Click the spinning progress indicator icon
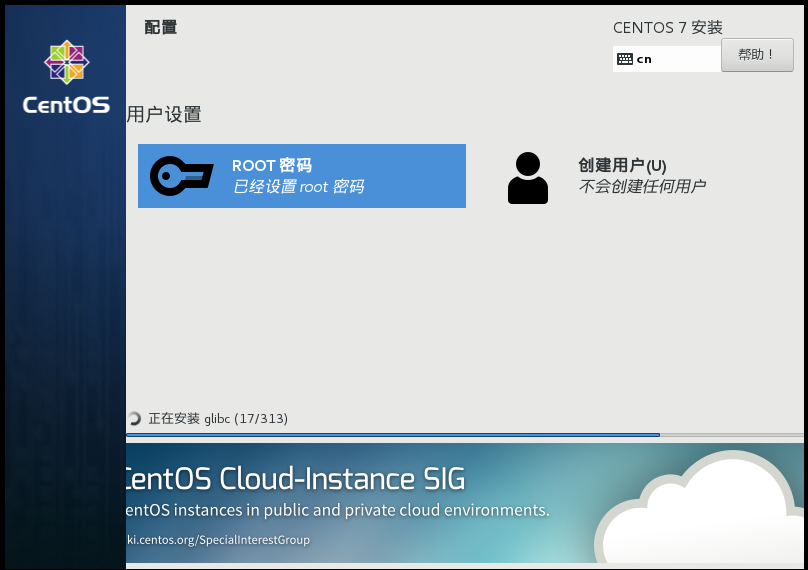The image size is (808, 570). point(134,418)
